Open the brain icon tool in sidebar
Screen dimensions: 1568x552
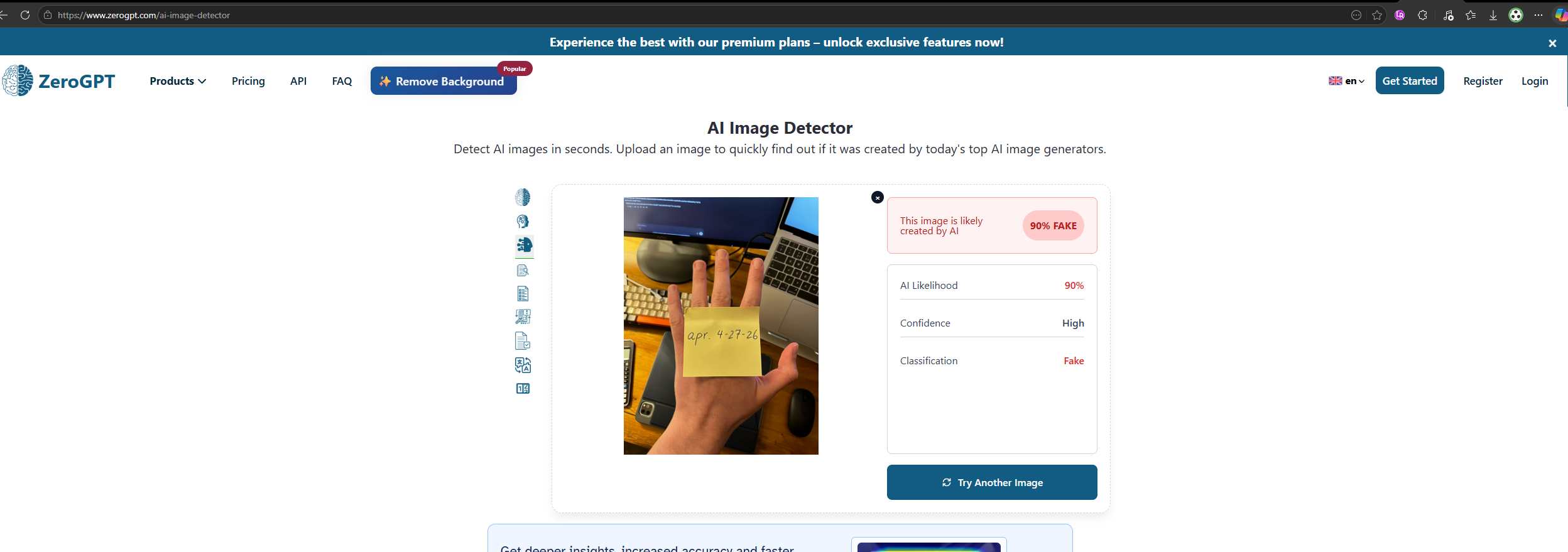tap(523, 197)
